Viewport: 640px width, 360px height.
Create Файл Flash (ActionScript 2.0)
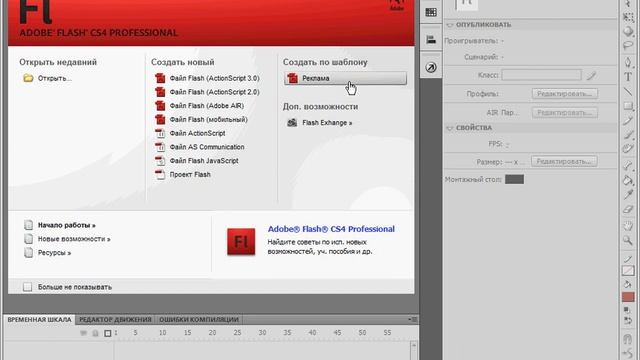[x=207, y=92]
